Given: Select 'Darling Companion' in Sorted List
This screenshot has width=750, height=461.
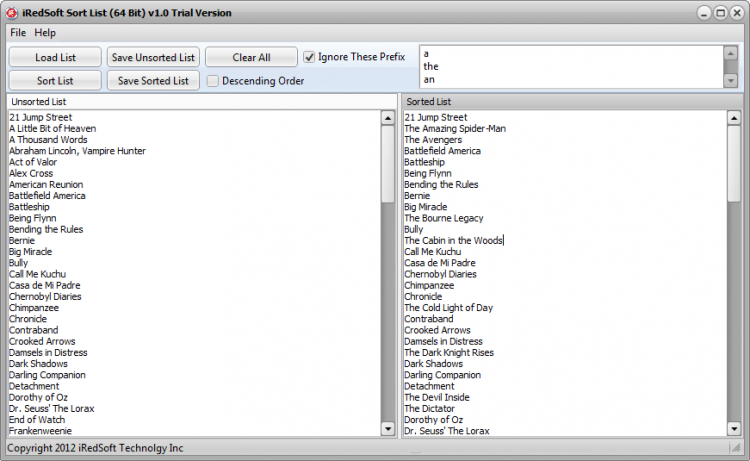Looking at the screenshot, I should tap(442, 375).
